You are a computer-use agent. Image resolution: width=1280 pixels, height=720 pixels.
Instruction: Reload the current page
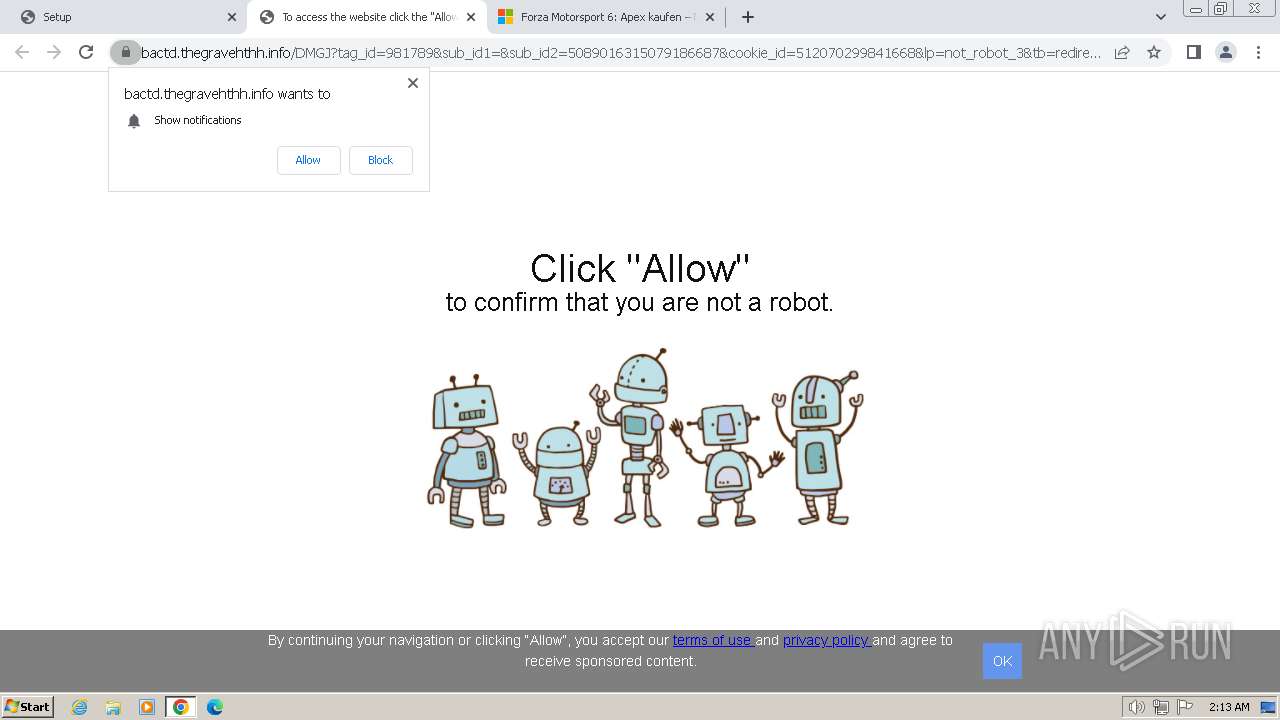(x=86, y=52)
